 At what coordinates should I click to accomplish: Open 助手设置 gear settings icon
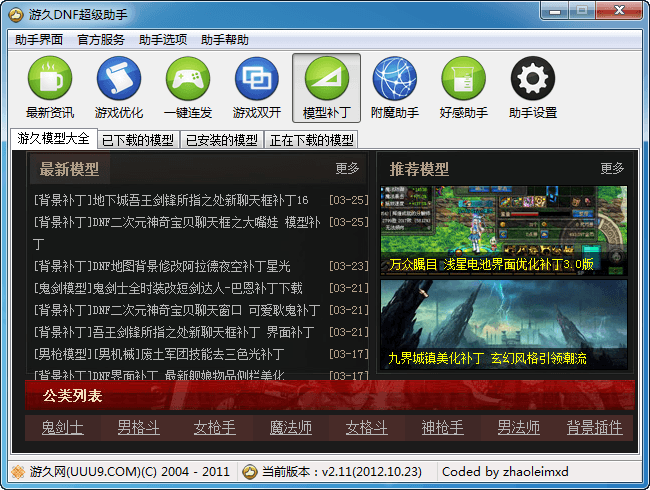click(533, 80)
